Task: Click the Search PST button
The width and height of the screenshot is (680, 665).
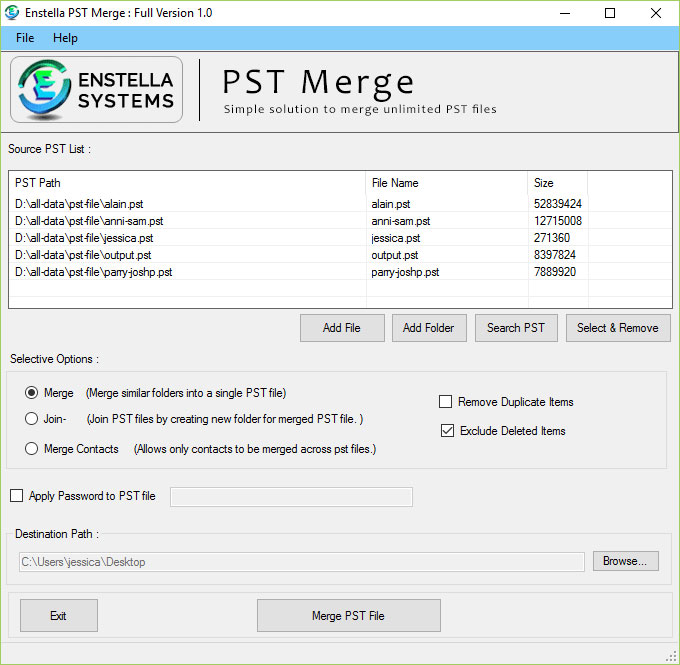Action: click(516, 328)
